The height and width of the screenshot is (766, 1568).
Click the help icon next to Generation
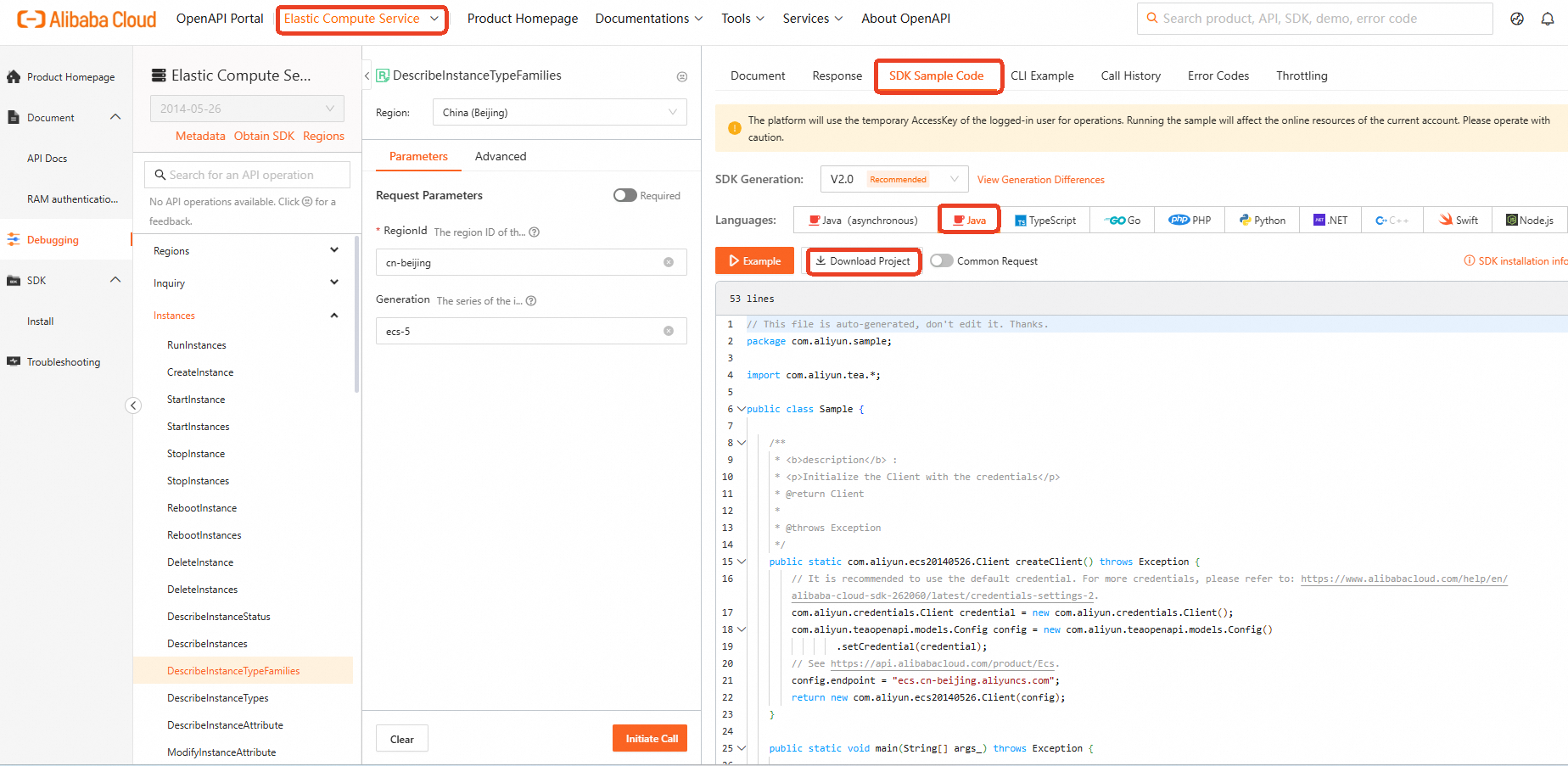tap(531, 301)
